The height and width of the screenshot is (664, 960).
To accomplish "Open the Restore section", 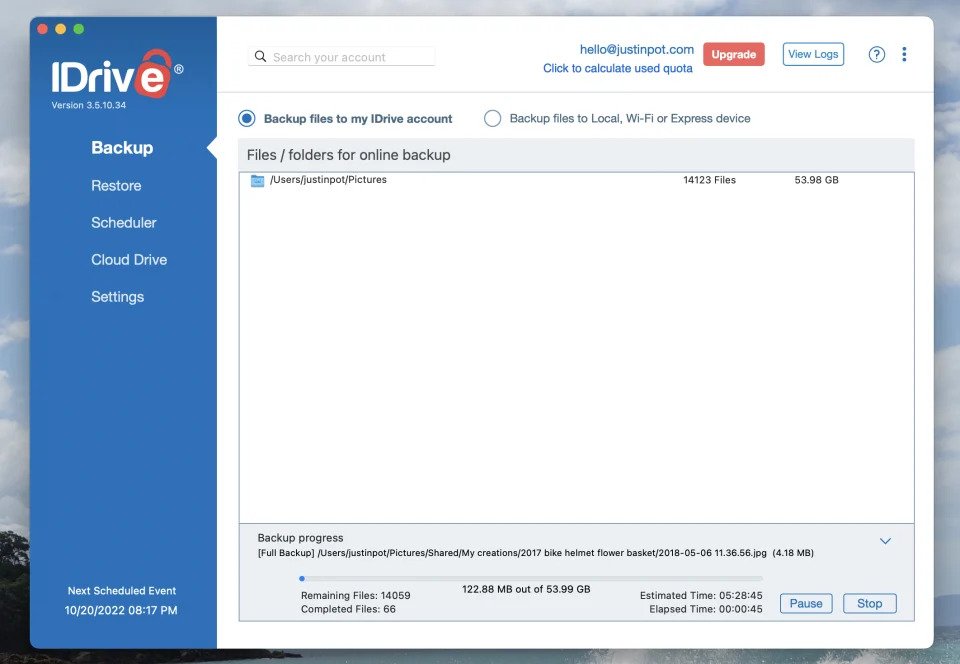I will tap(116, 186).
